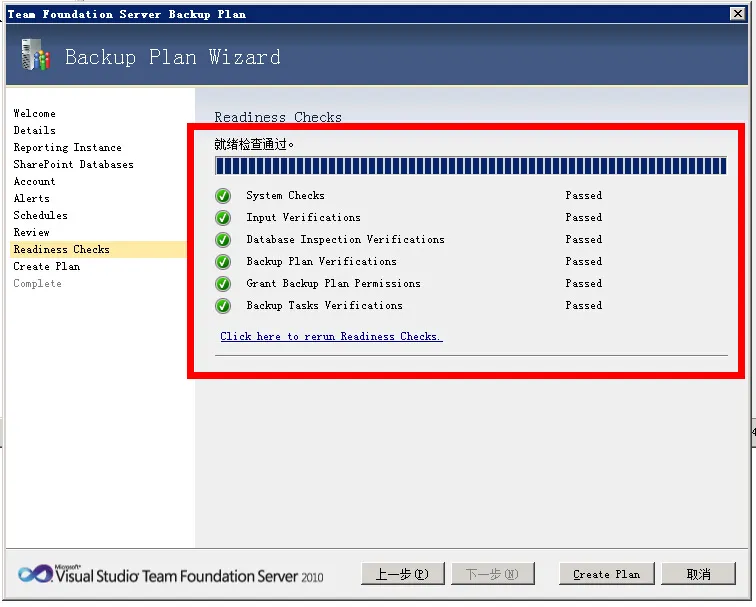Click the rerun Readiness Checks link
756x607 pixels.
click(x=331, y=337)
